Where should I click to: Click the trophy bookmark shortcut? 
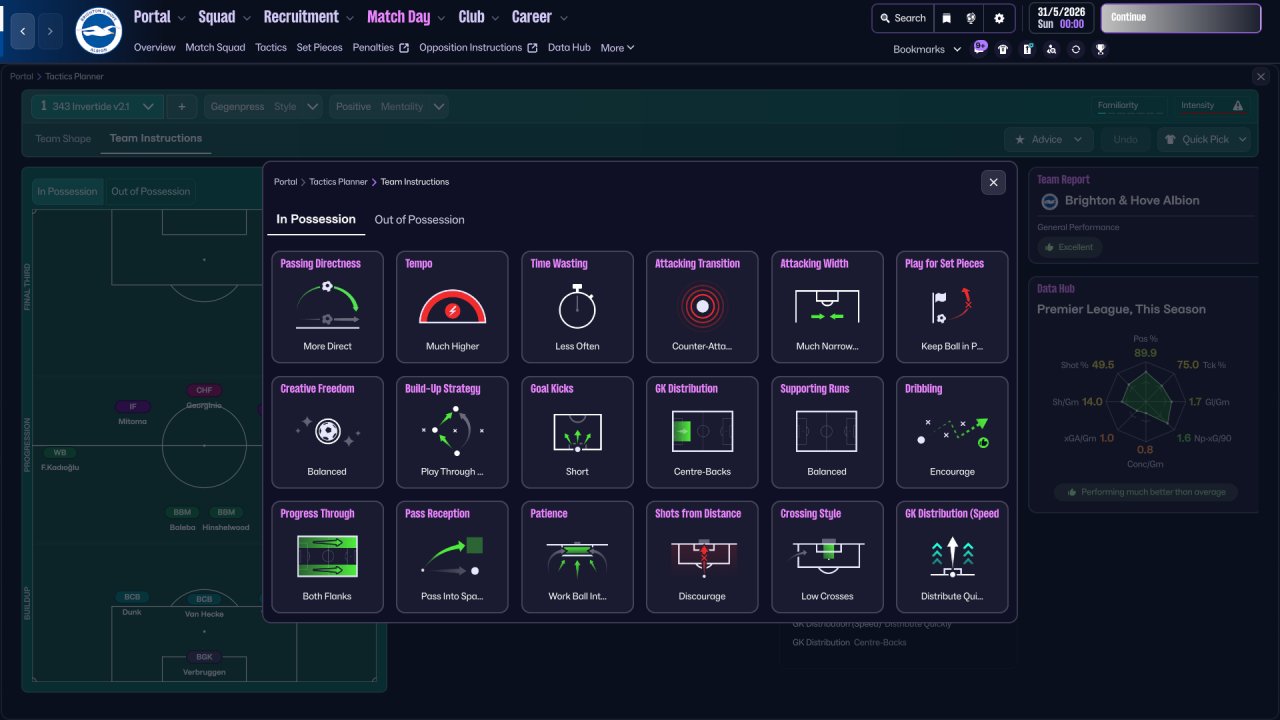[1100, 49]
